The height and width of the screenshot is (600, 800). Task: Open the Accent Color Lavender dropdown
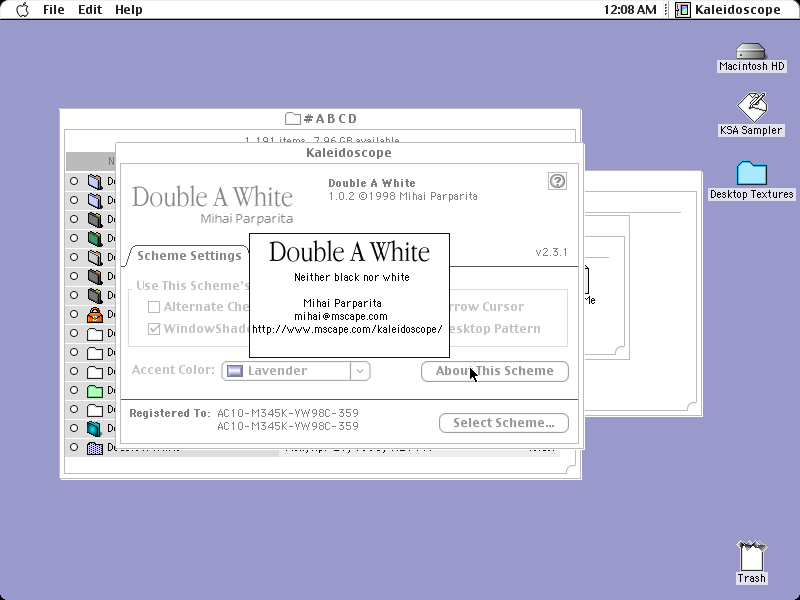point(296,371)
